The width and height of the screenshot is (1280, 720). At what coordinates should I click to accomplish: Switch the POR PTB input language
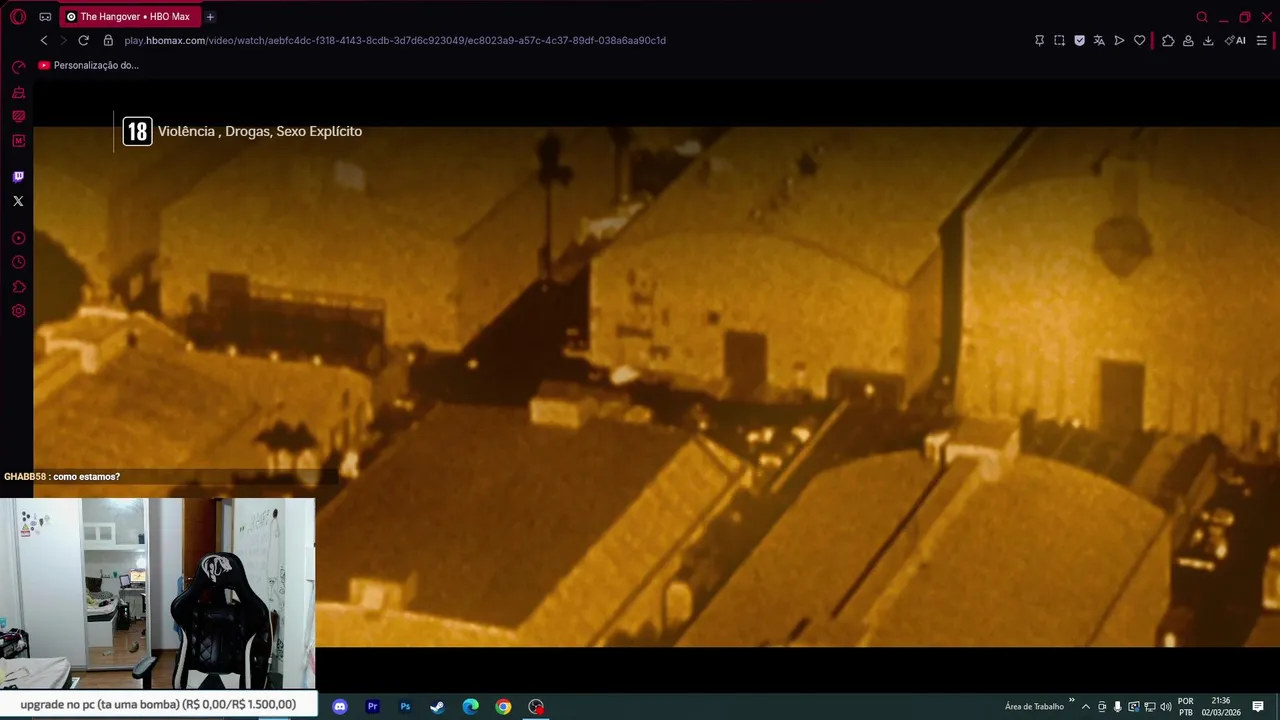[x=1186, y=707]
